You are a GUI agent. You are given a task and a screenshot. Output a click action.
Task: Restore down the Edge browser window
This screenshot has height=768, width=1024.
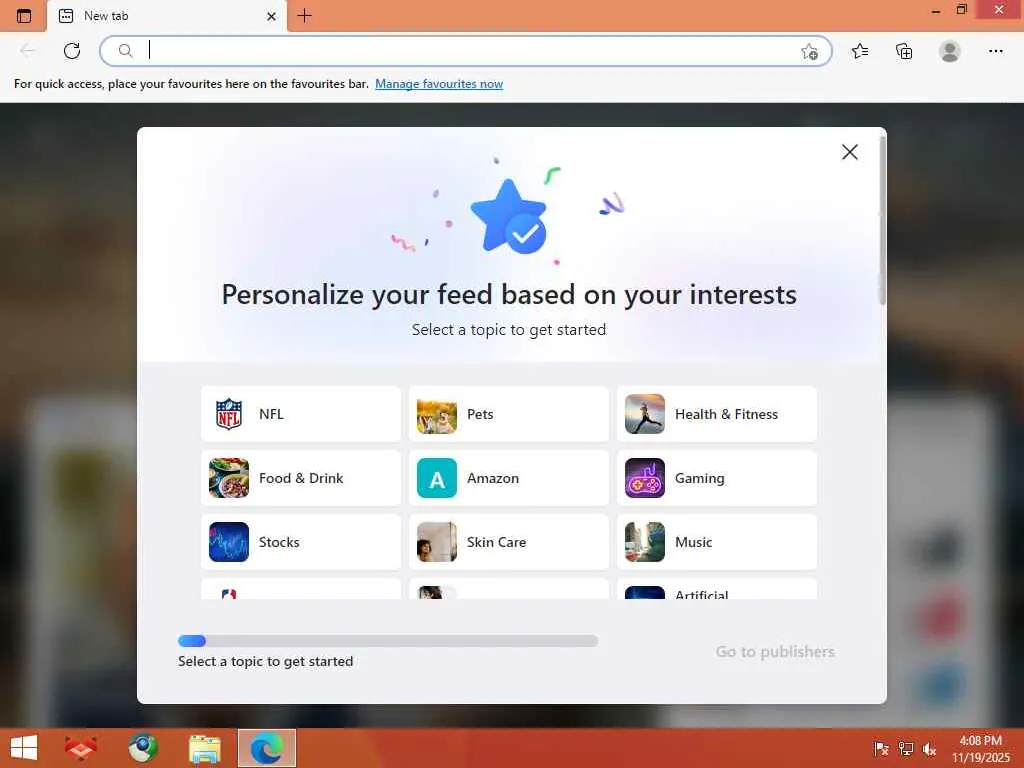point(961,10)
